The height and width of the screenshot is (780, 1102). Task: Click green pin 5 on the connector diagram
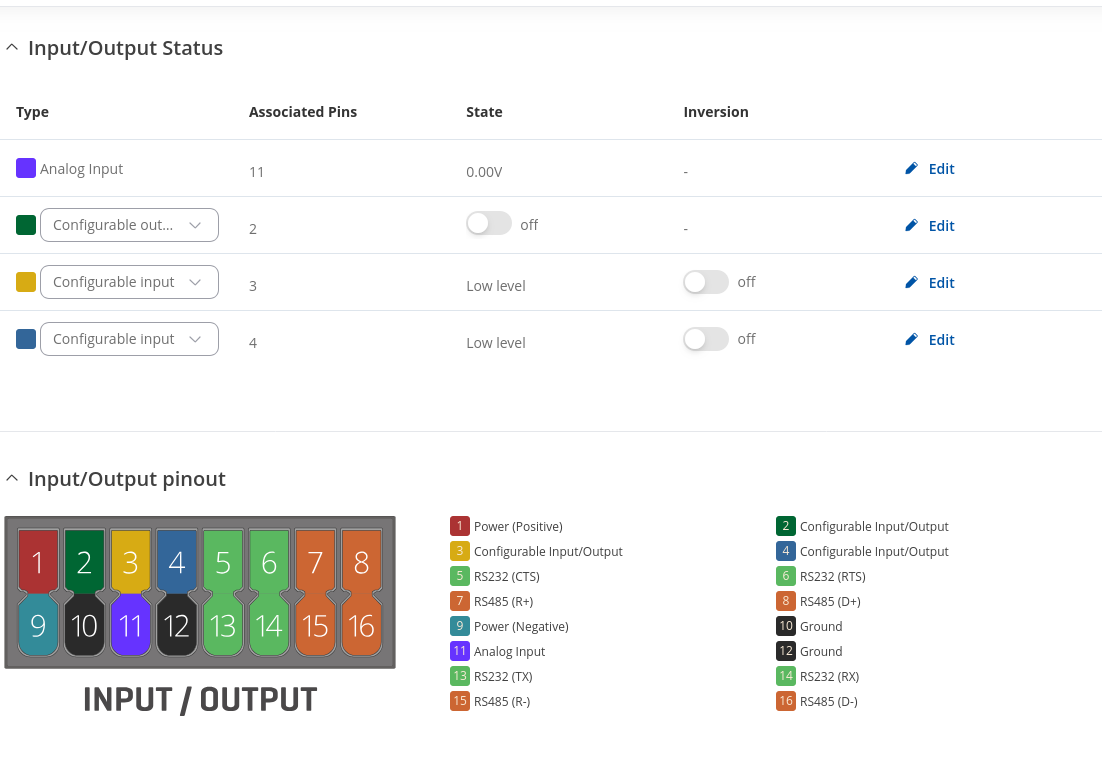[x=223, y=562]
